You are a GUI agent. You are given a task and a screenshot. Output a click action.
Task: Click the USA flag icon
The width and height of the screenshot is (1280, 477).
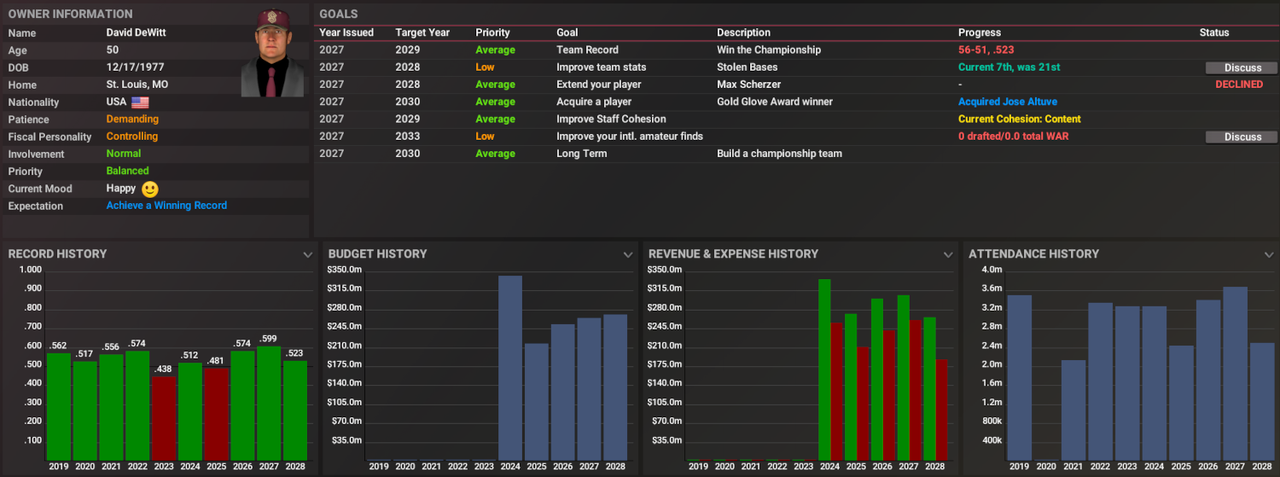pos(139,102)
